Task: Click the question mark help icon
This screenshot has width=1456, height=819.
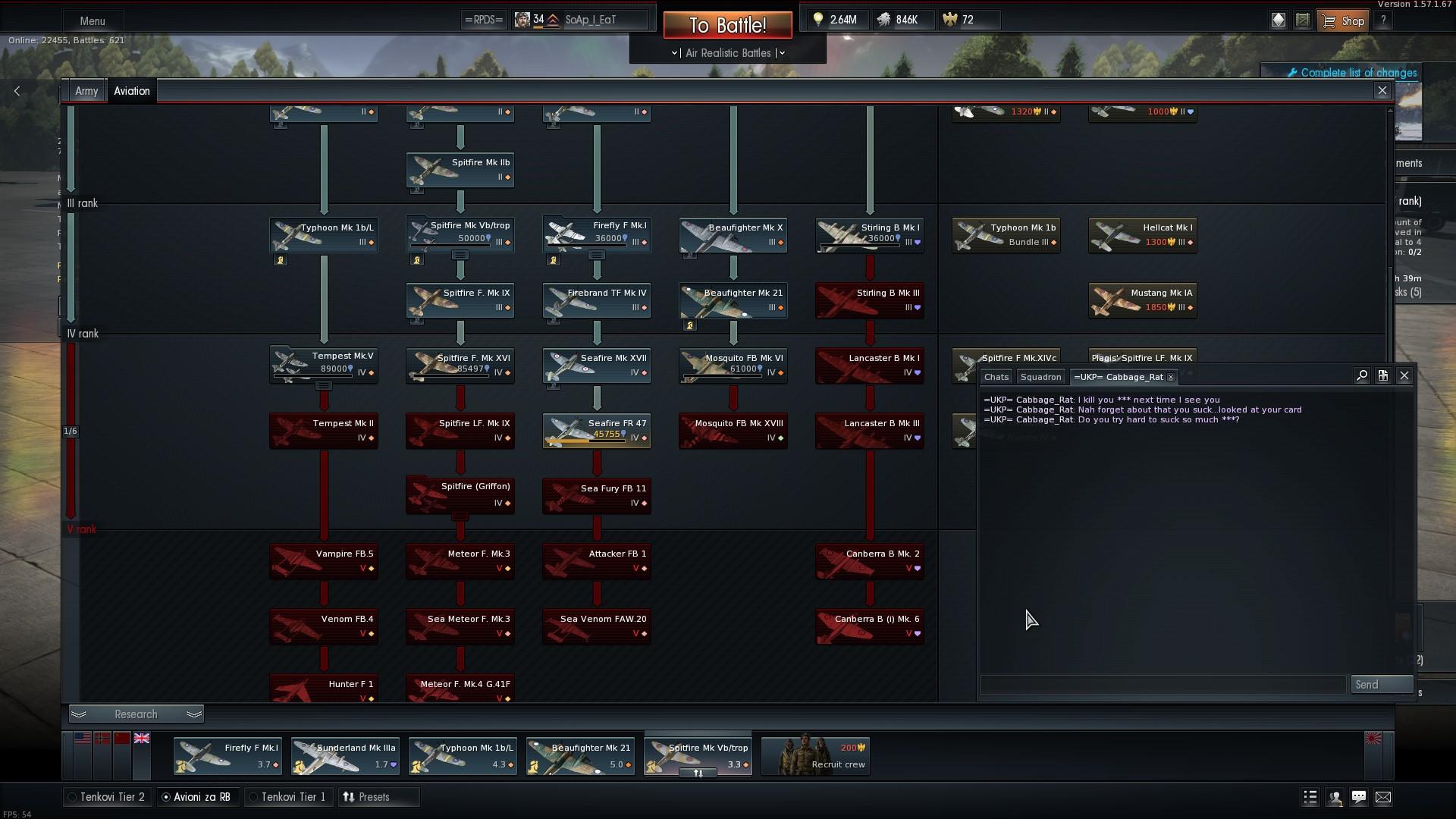Action: (x=1383, y=20)
